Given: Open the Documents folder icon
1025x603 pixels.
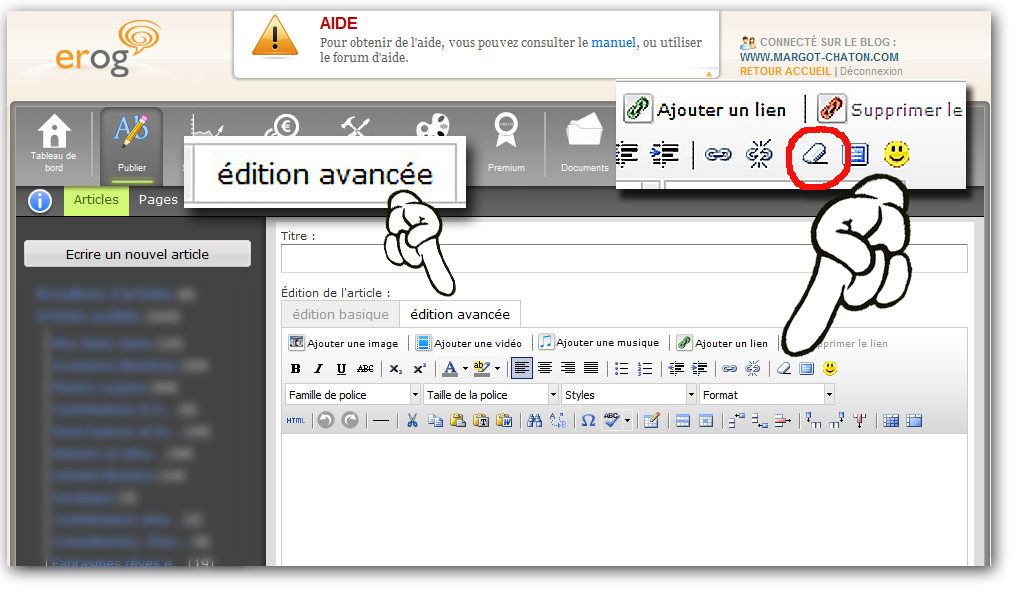Looking at the screenshot, I should pos(584,129).
